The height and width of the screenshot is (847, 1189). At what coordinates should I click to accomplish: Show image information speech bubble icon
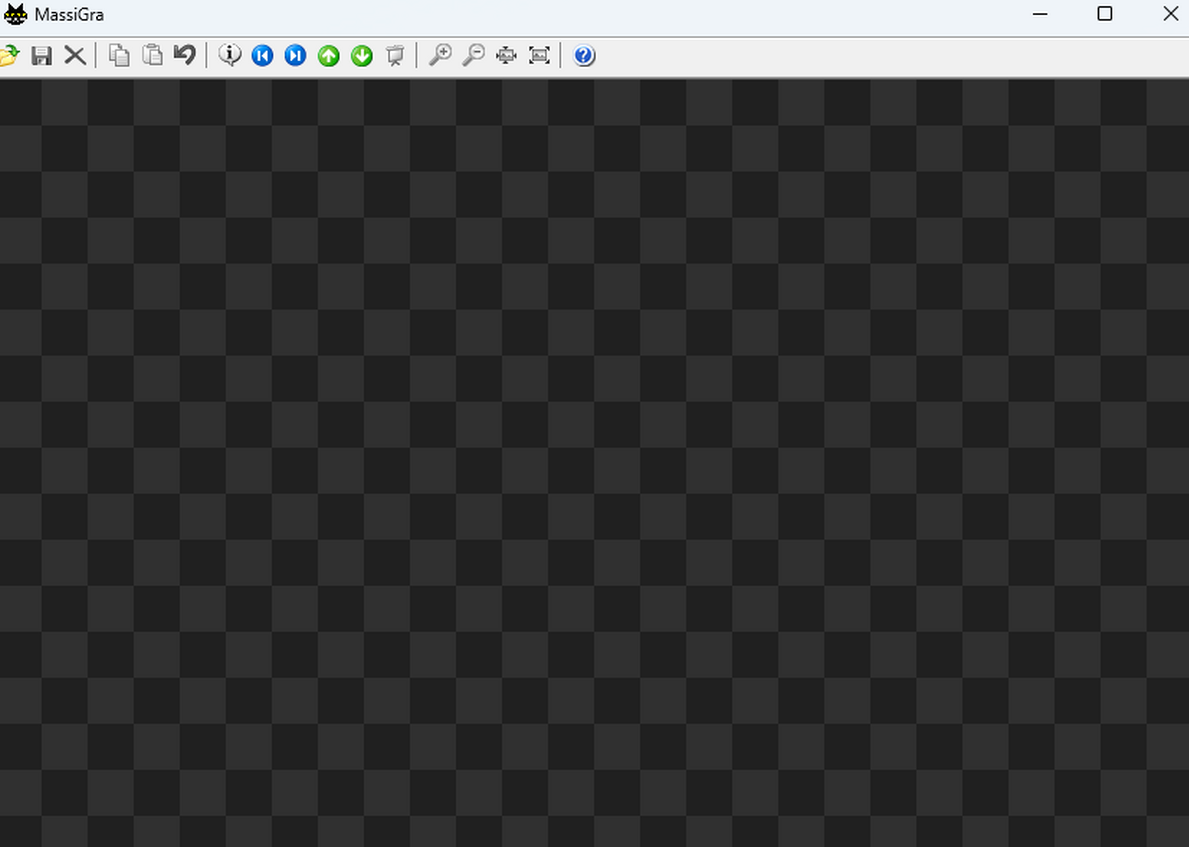point(230,55)
